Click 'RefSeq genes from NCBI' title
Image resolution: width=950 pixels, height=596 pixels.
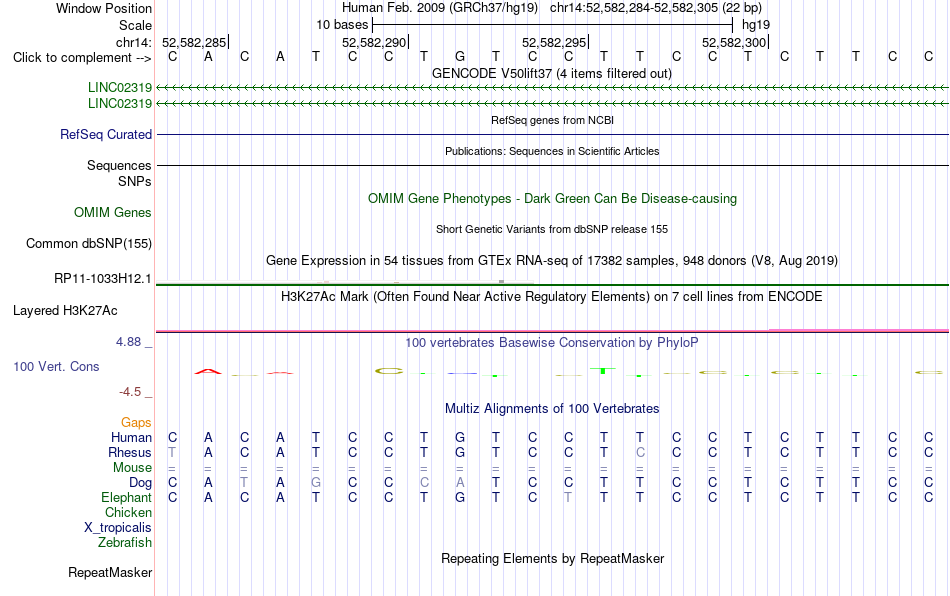click(x=553, y=121)
